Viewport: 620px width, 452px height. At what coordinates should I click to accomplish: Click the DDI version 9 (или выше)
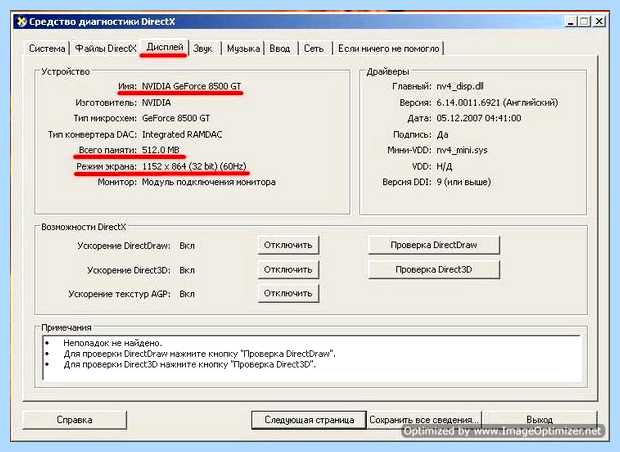click(463, 182)
